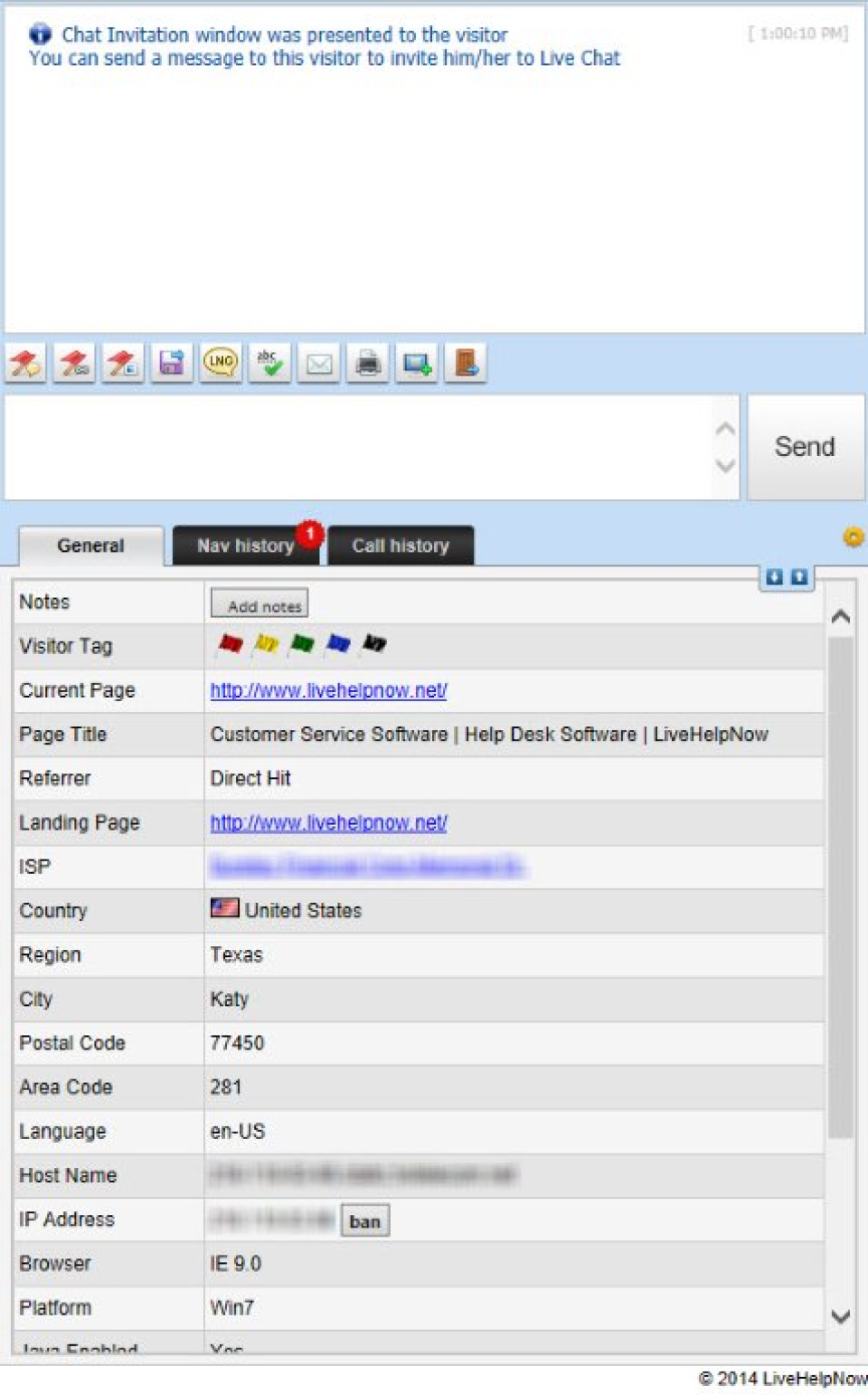Click inside the message input box

(x=358, y=447)
